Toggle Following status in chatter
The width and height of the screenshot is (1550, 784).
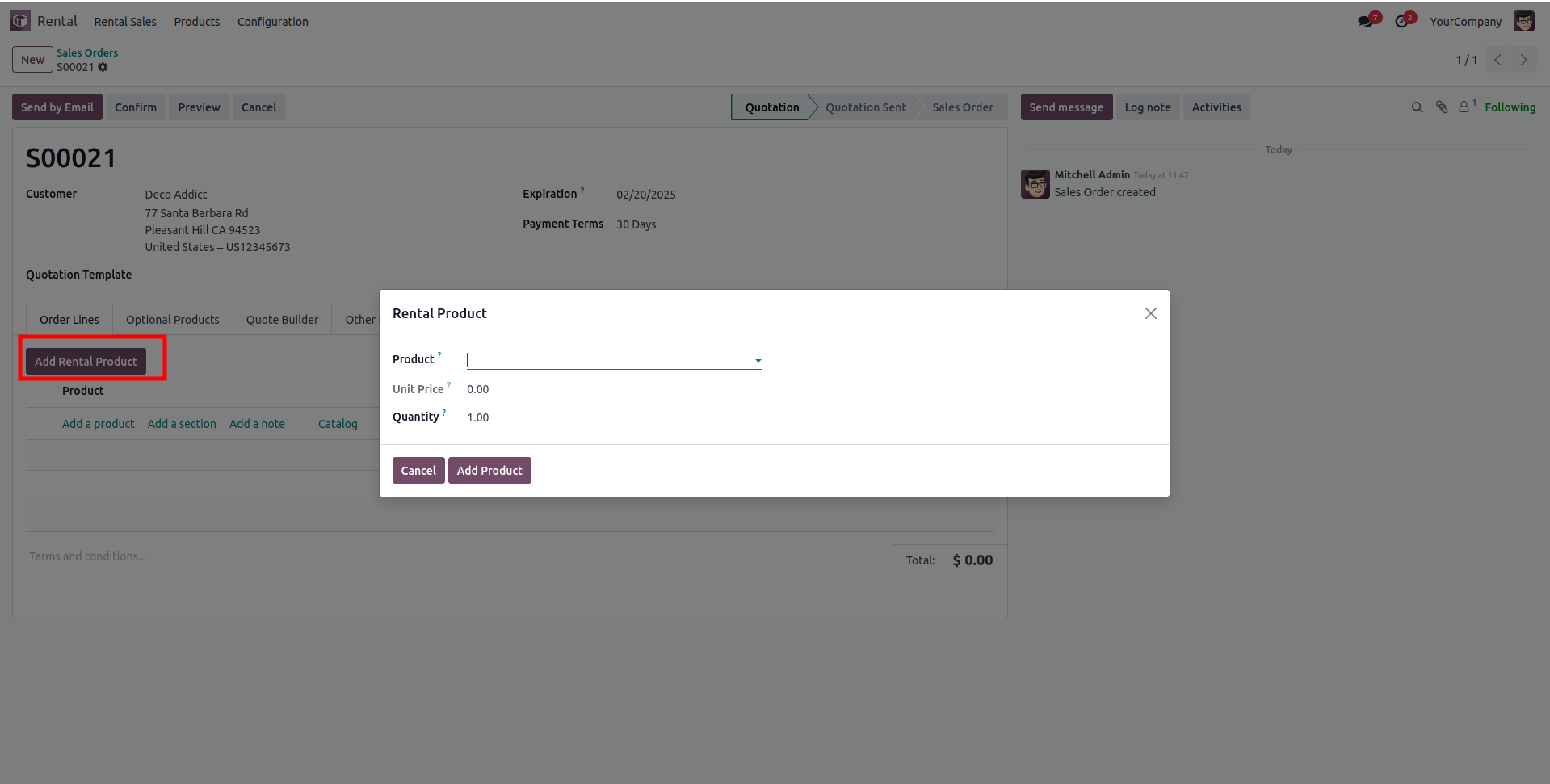(1510, 107)
